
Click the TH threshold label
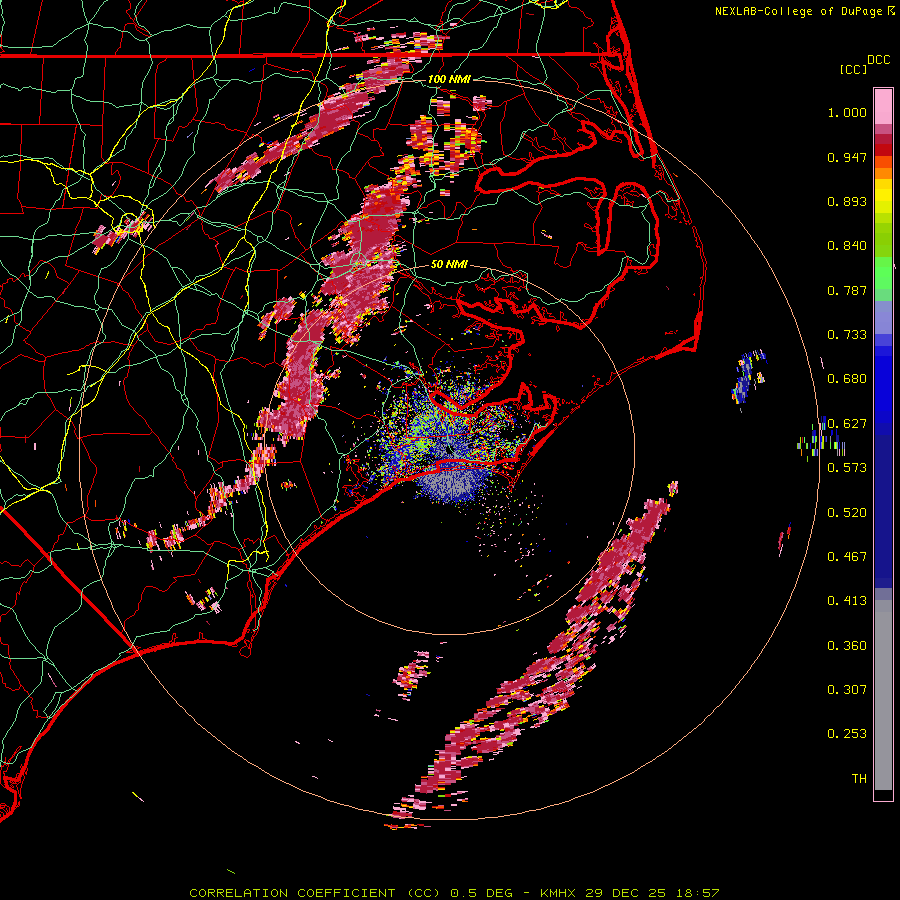(859, 779)
